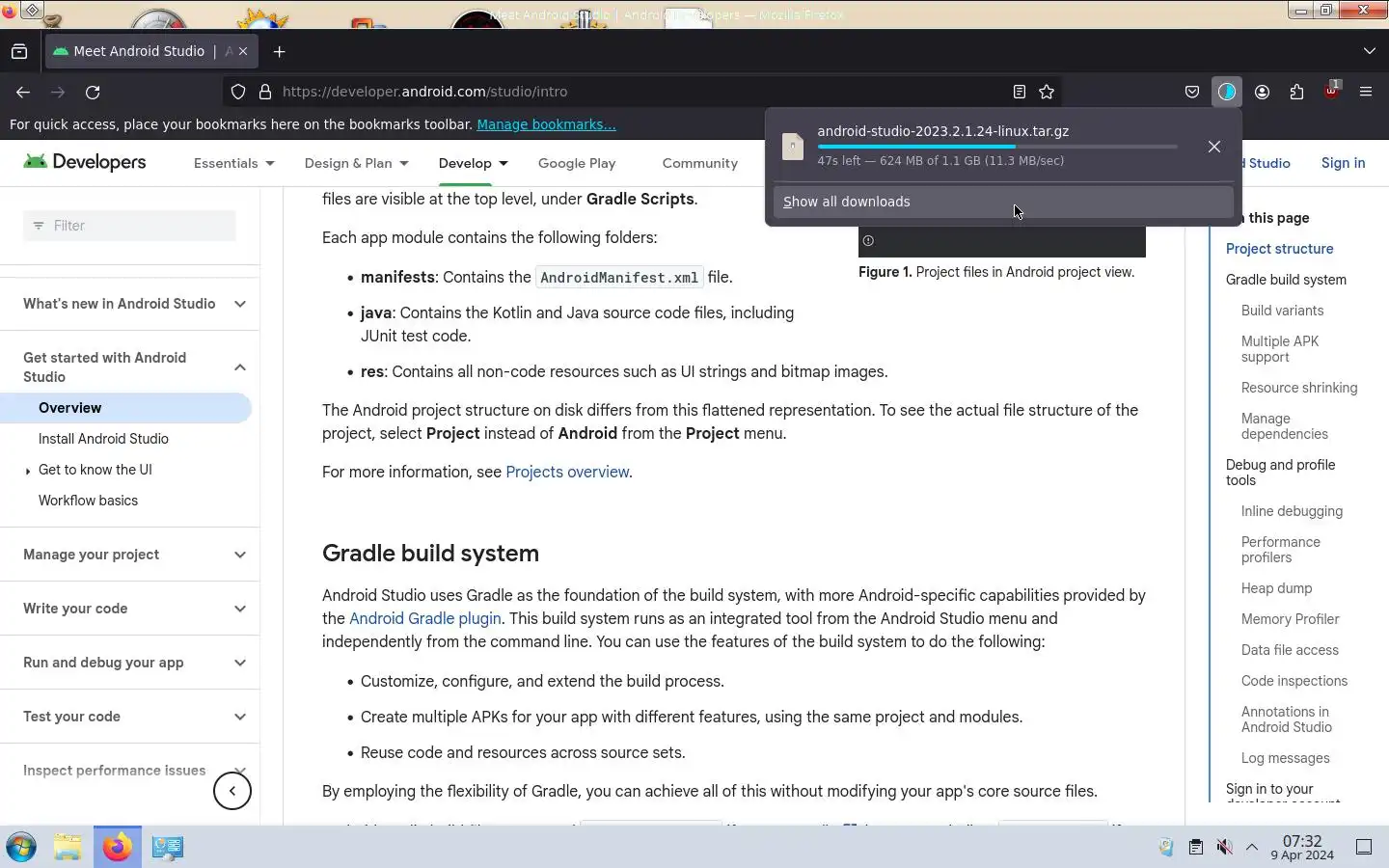Jump to Inline debugging section
This screenshot has height=868, width=1389.
[x=1292, y=511]
